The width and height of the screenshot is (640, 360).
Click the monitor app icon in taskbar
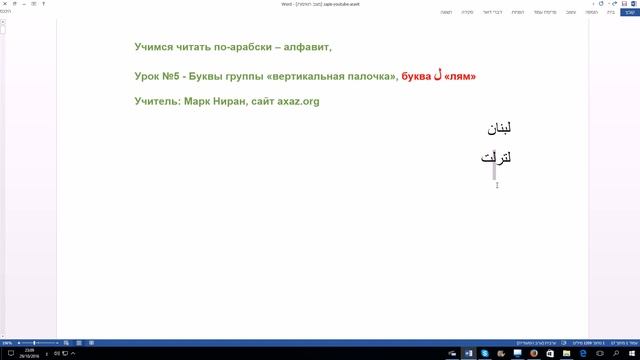(518, 353)
